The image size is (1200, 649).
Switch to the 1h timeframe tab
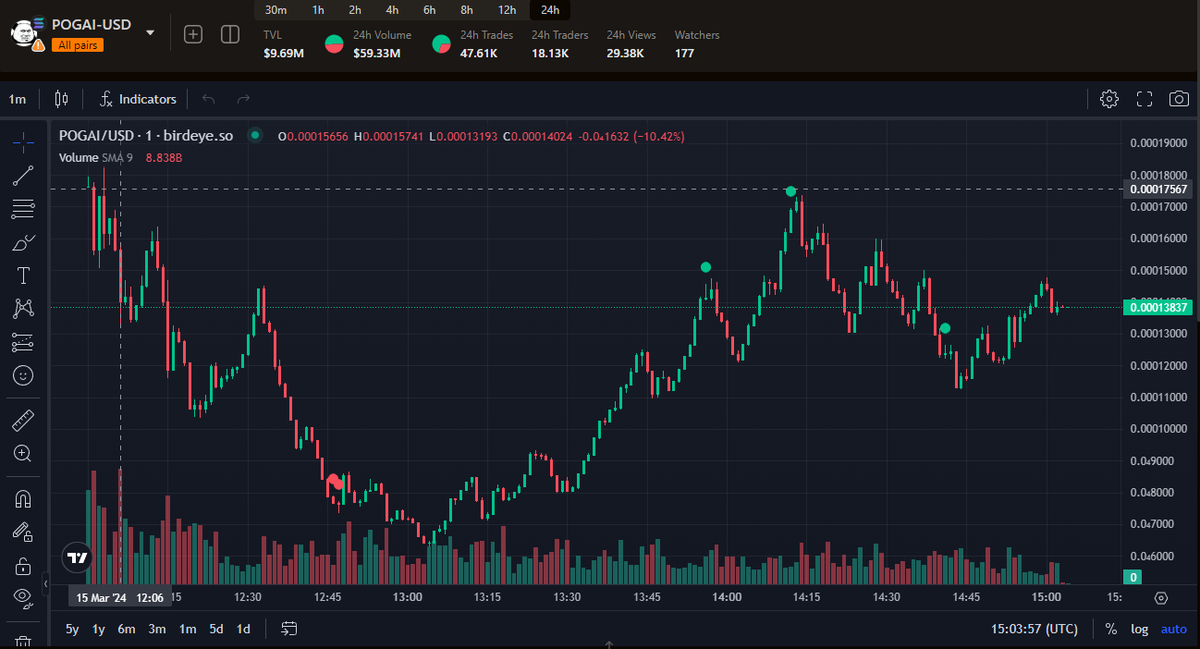tap(318, 9)
